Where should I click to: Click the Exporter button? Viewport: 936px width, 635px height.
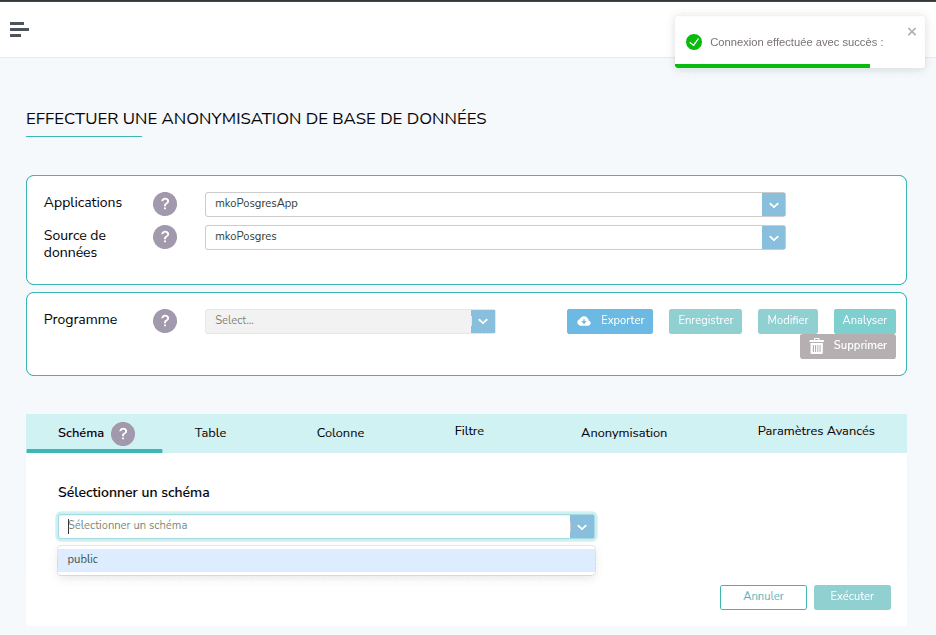610,321
